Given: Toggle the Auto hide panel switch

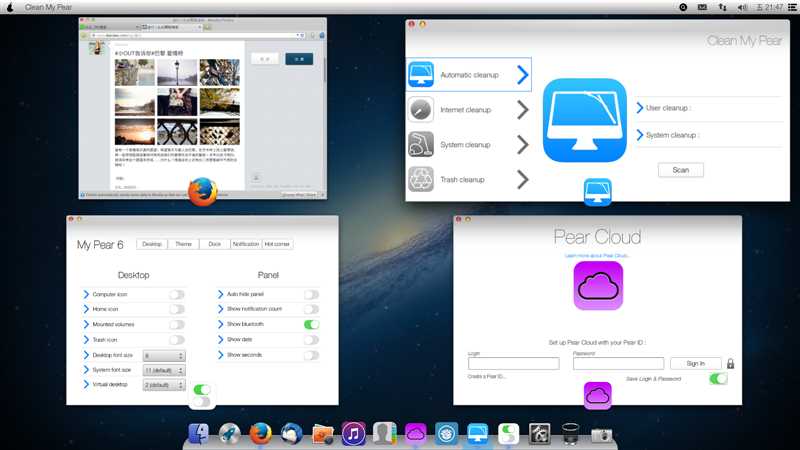Looking at the screenshot, I should [311, 294].
